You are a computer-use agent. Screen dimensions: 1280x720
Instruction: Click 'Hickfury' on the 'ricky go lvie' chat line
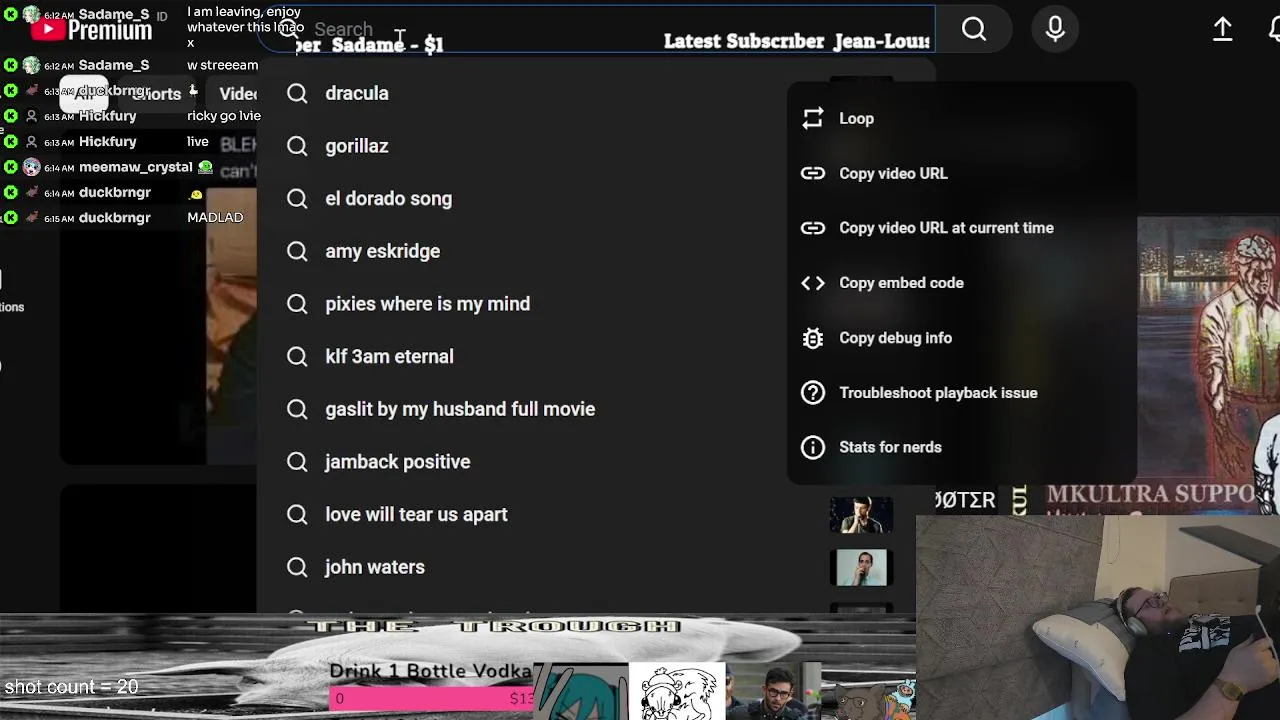pyautogui.click(x=107, y=116)
